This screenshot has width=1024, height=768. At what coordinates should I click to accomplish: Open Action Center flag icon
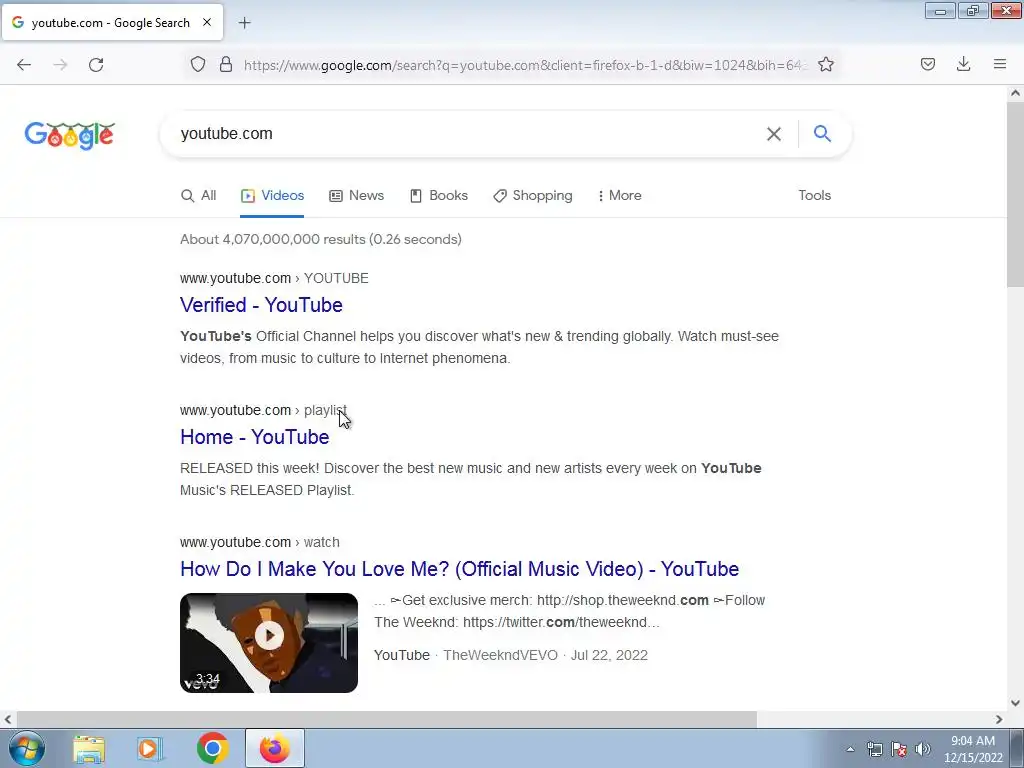coord(899,749)
